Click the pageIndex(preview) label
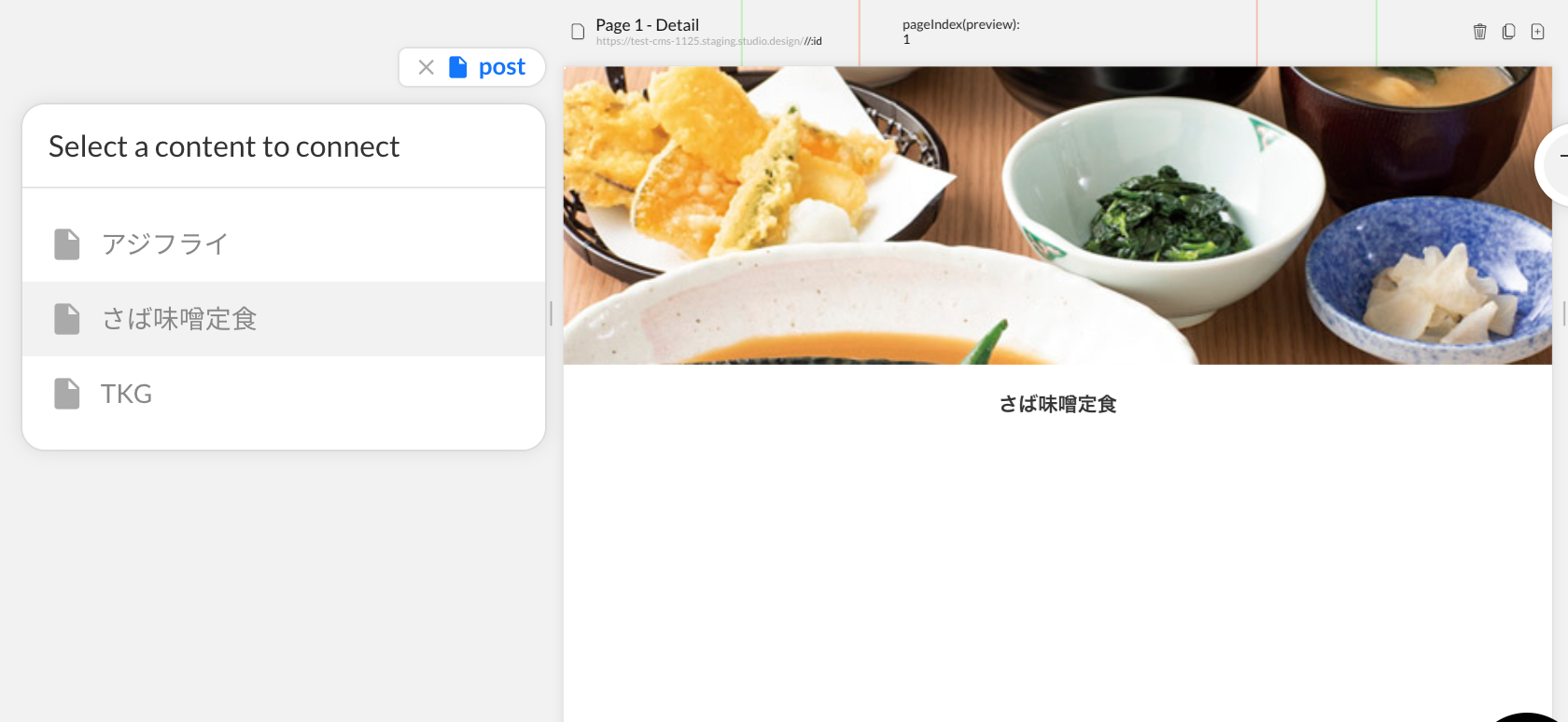This screenshot has width=1568, height=722. pyautogui.click(x=961, y=24)
